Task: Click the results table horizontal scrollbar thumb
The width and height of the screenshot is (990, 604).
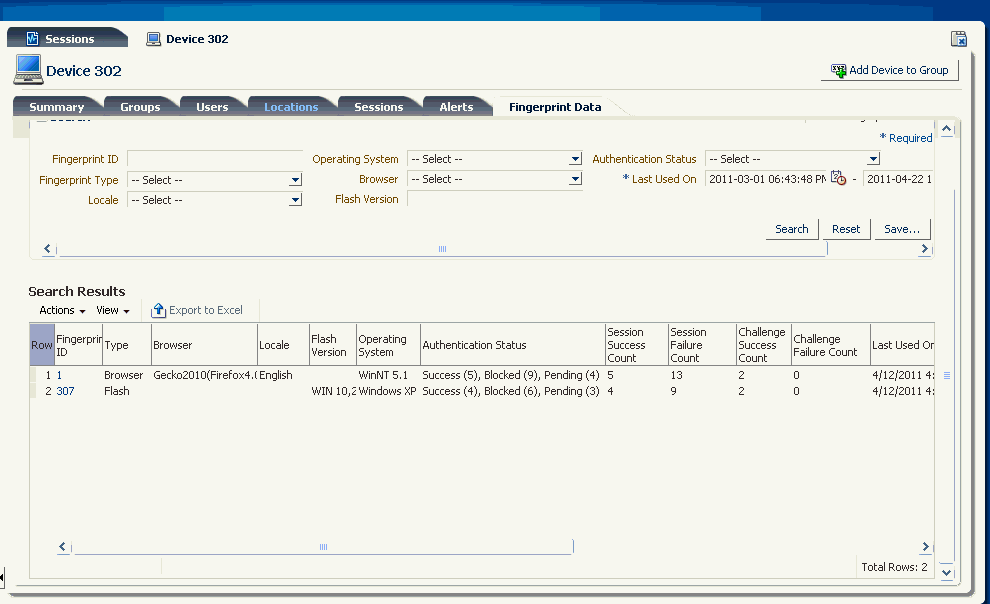Action: pos(323,547)
